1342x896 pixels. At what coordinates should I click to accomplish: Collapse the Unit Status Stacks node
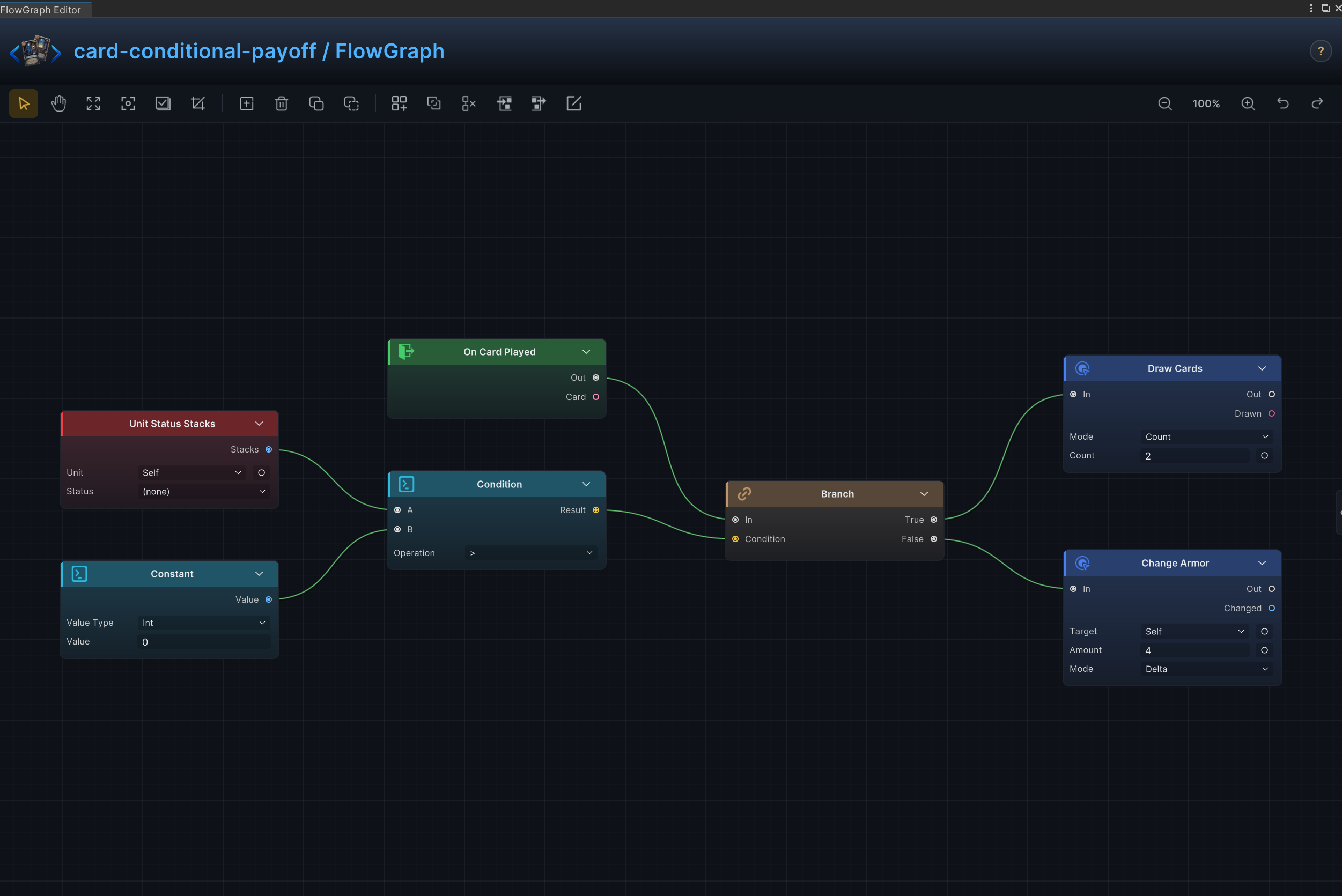tap(259, 424)
